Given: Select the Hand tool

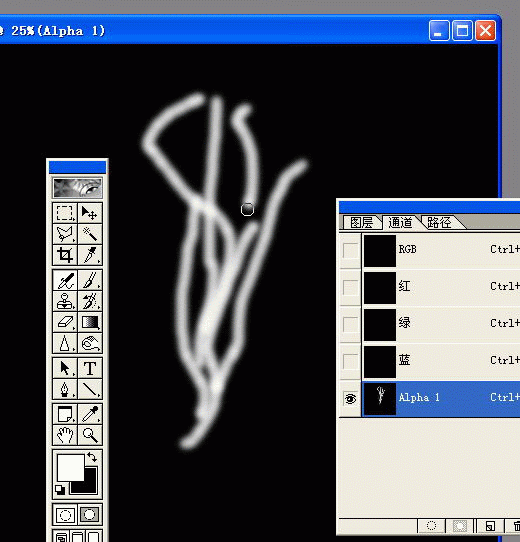Looking at the screenshot, I should tap(65, 435).
